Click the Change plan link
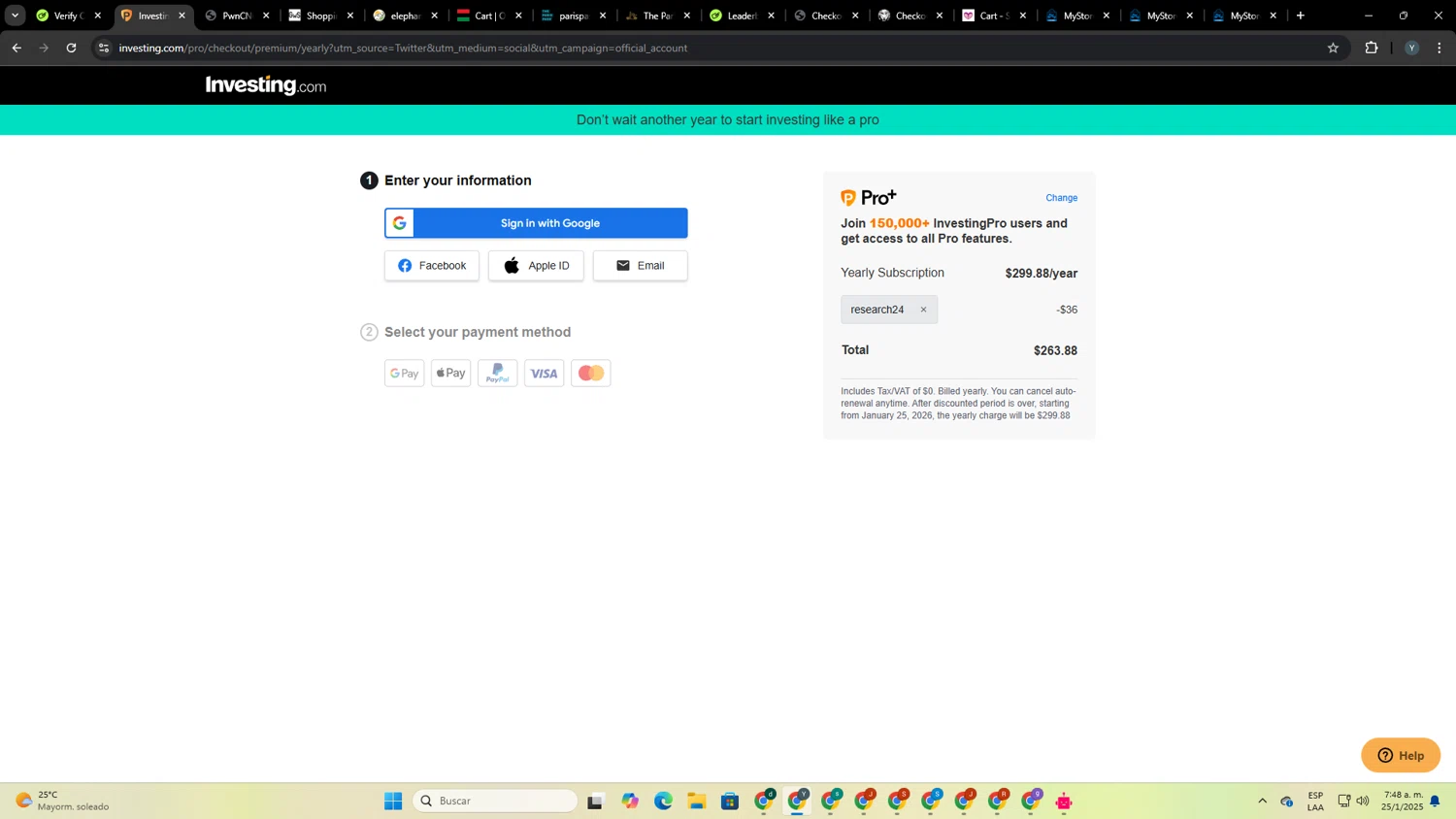 [1062, 198]
